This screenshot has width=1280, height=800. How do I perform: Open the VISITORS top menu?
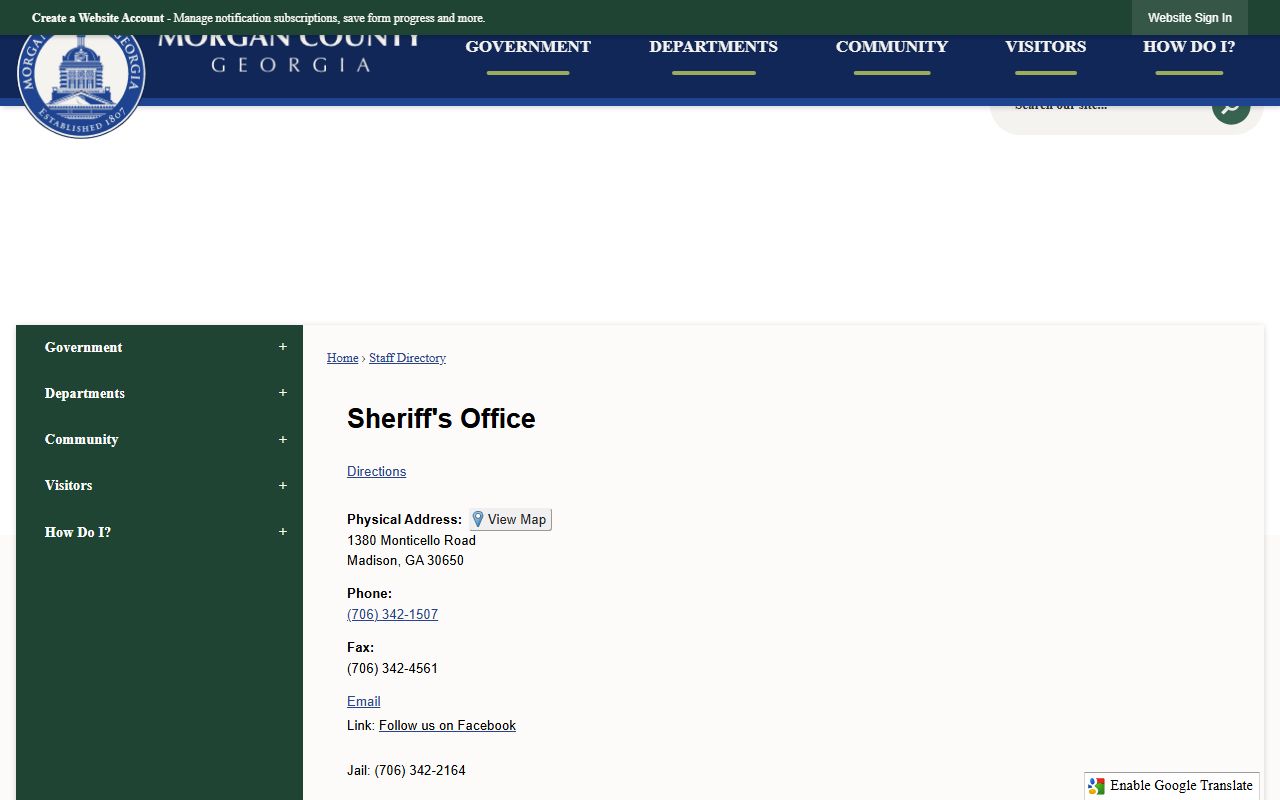coord(1046,47)
